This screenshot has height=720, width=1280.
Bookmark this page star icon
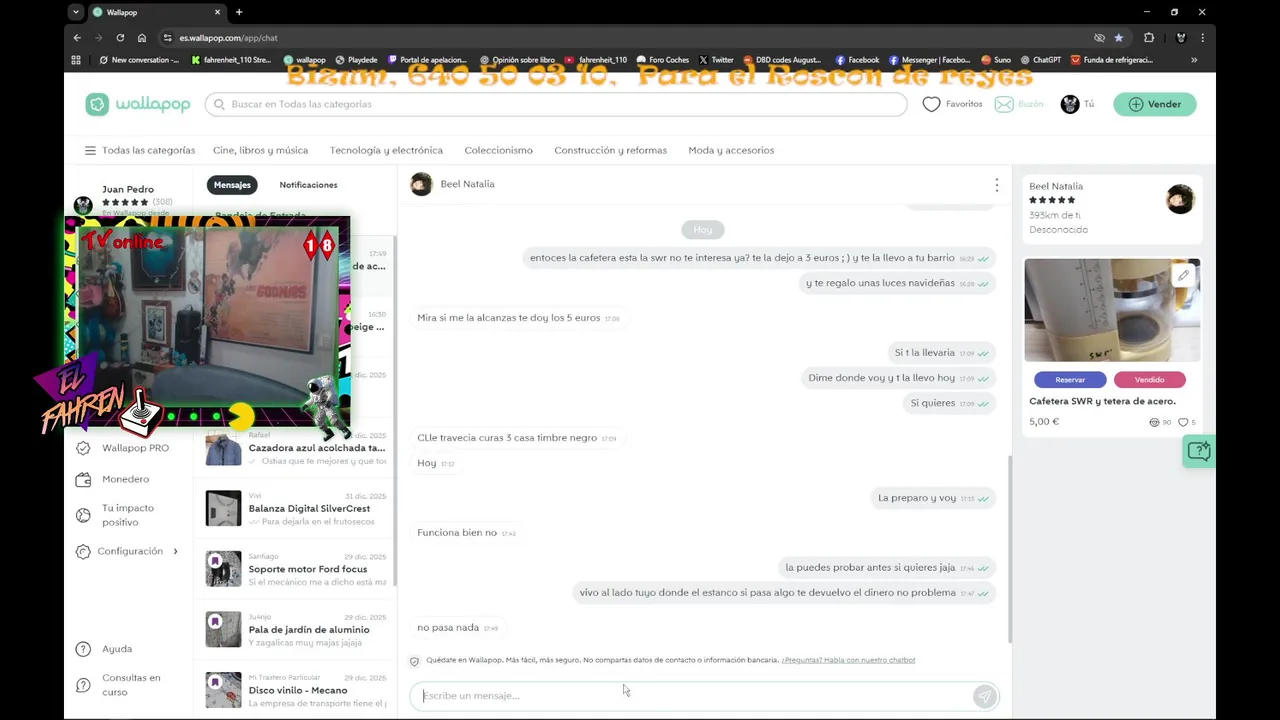coord(1119,38)
